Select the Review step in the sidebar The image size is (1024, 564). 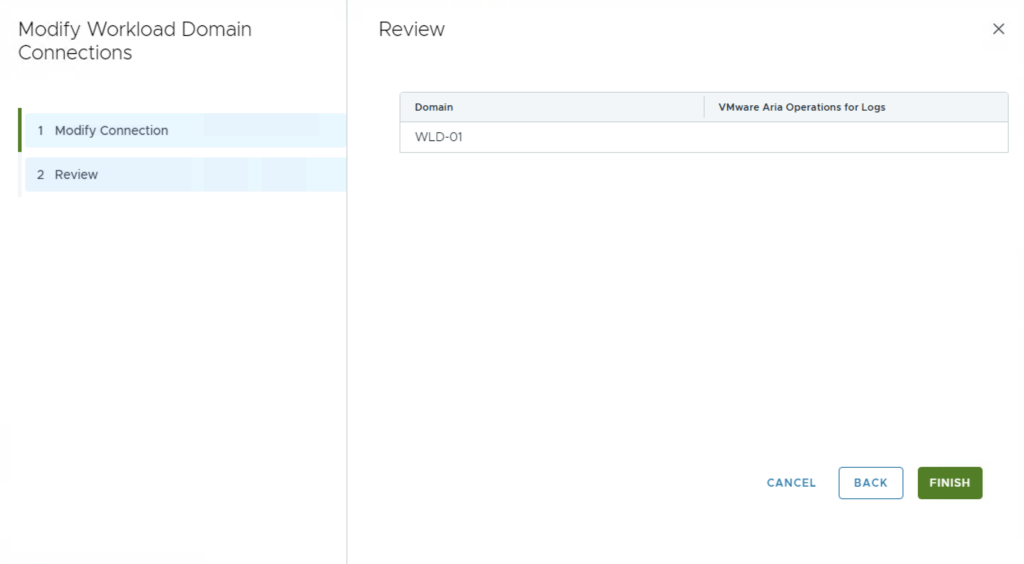click(76, 175)
